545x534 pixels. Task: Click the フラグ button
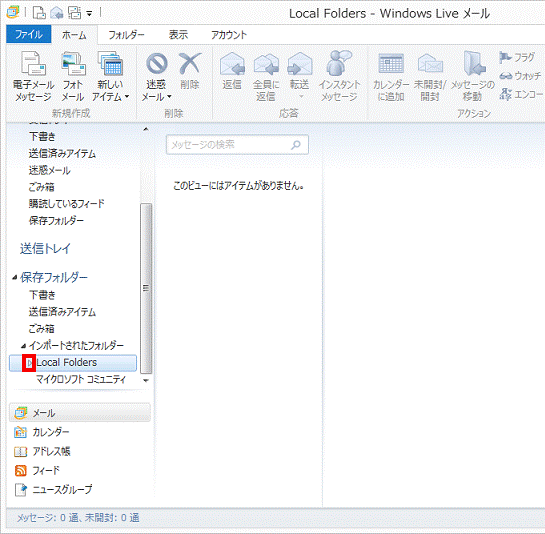pos(517,57)
